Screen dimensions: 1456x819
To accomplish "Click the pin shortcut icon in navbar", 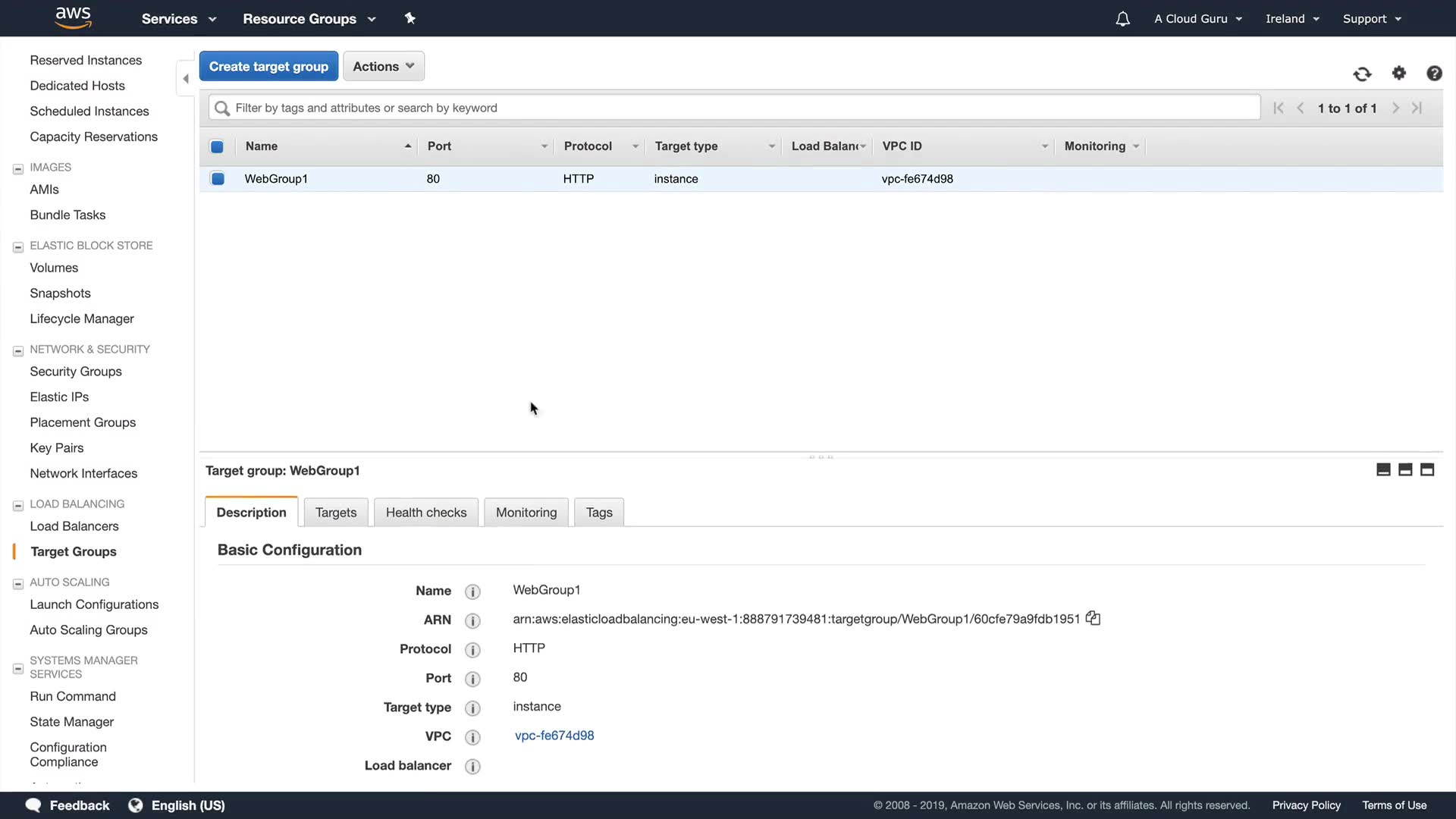I will point(410,18).
